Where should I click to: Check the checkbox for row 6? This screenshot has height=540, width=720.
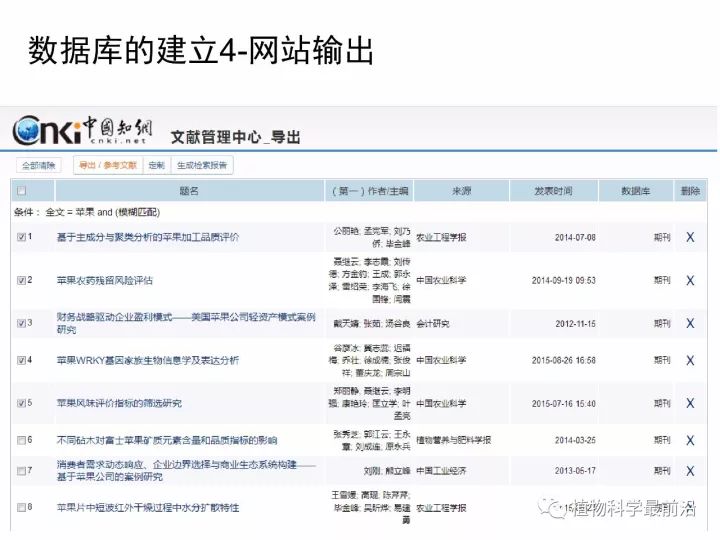21,440
